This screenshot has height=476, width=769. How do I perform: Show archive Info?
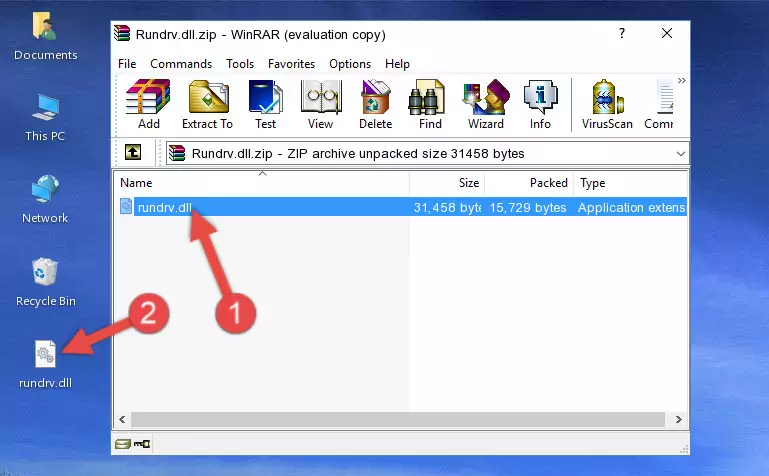[540, 104]
